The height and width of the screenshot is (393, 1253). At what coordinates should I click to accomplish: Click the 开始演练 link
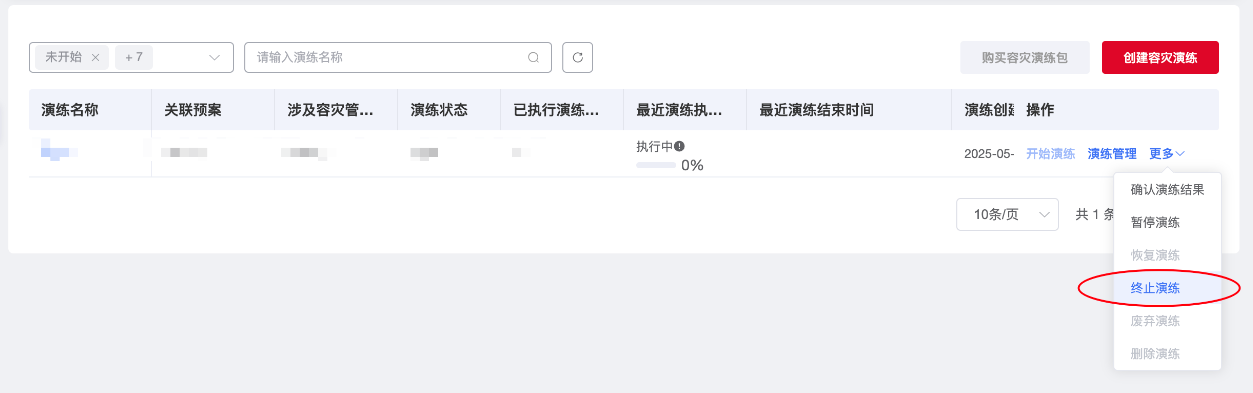coord(1050,154)
